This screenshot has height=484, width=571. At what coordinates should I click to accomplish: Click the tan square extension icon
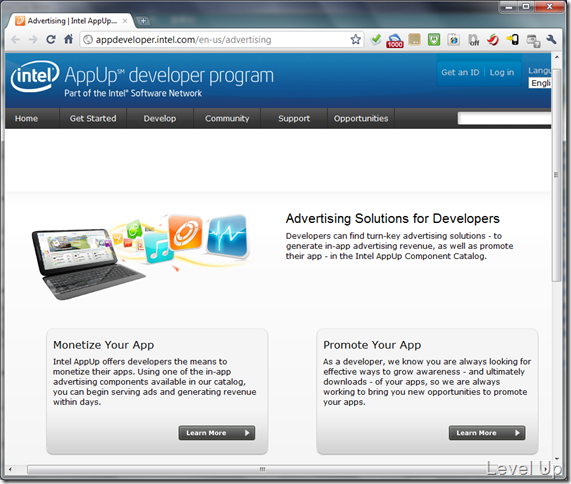click(x=414, y=39)
